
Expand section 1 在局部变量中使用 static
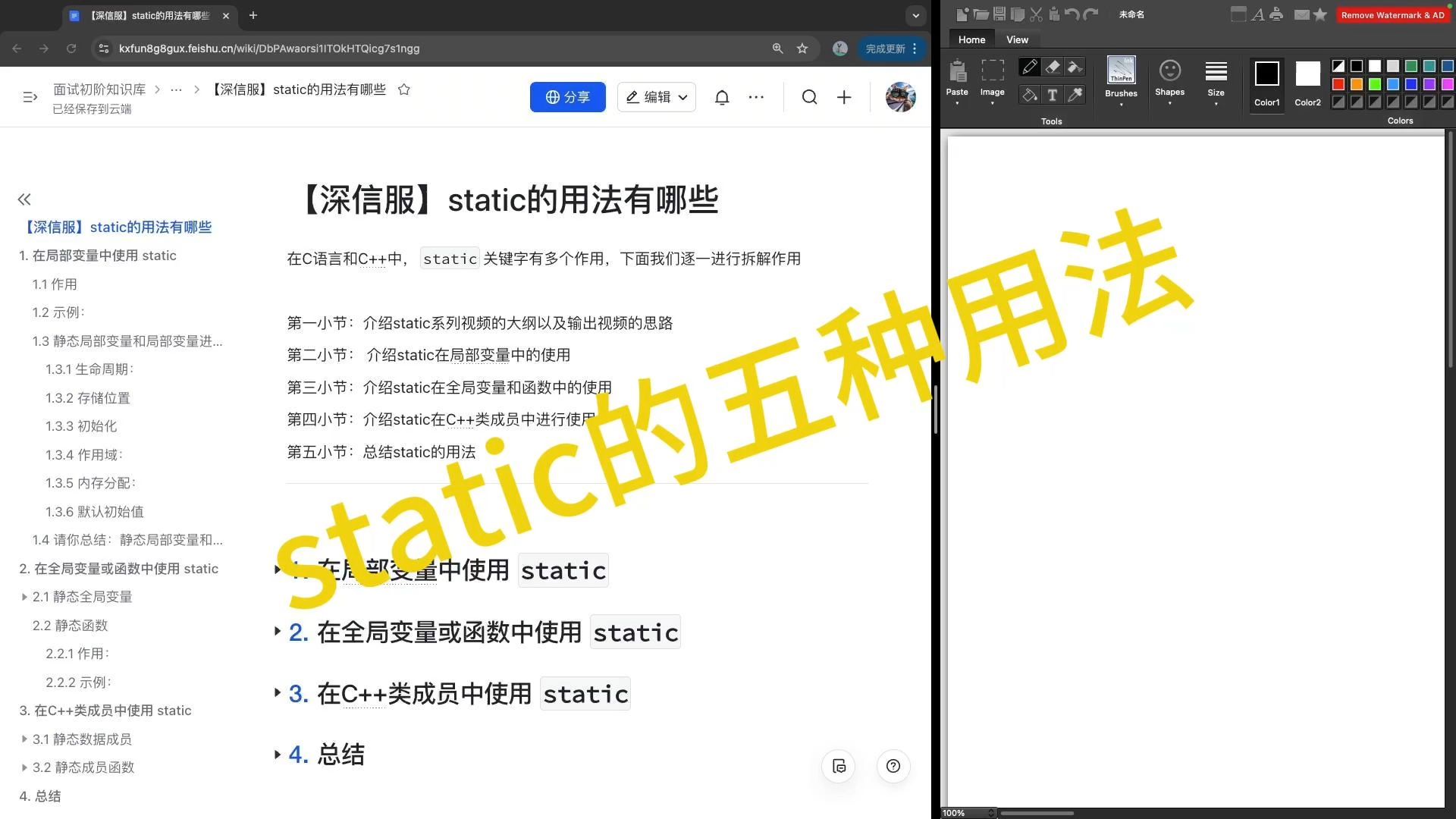pos(278,569)
